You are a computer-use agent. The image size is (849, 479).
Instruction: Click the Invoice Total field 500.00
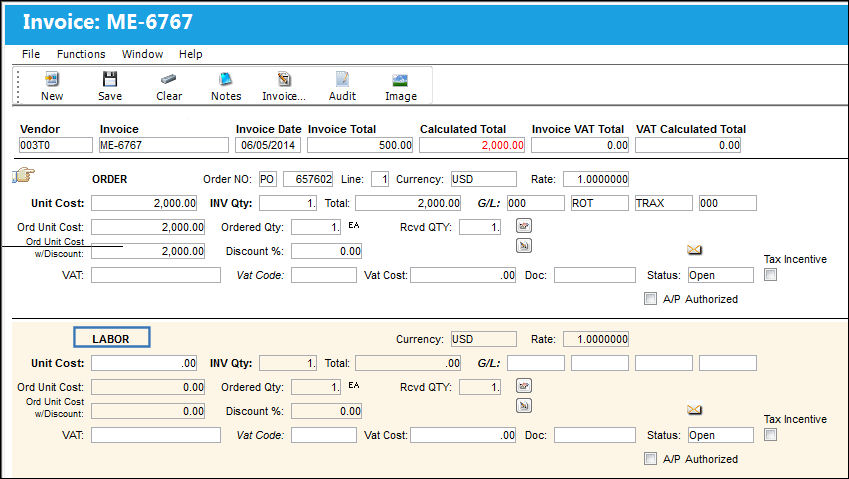pos(360,145)
